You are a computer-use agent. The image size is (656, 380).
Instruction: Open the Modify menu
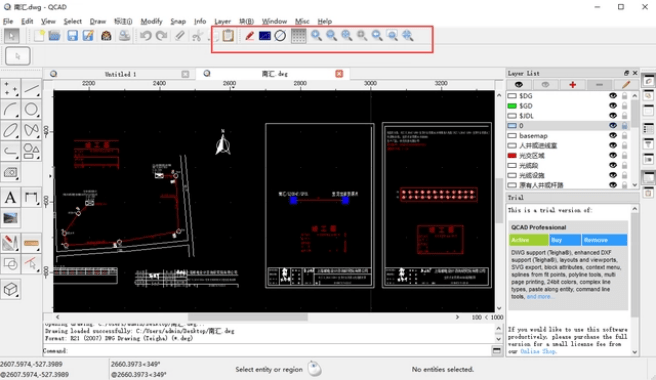151,21
